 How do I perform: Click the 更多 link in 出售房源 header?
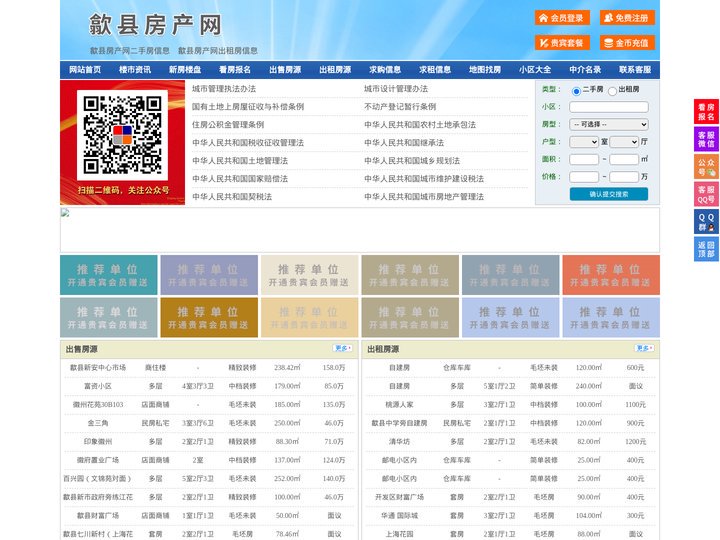pos(343,349)
